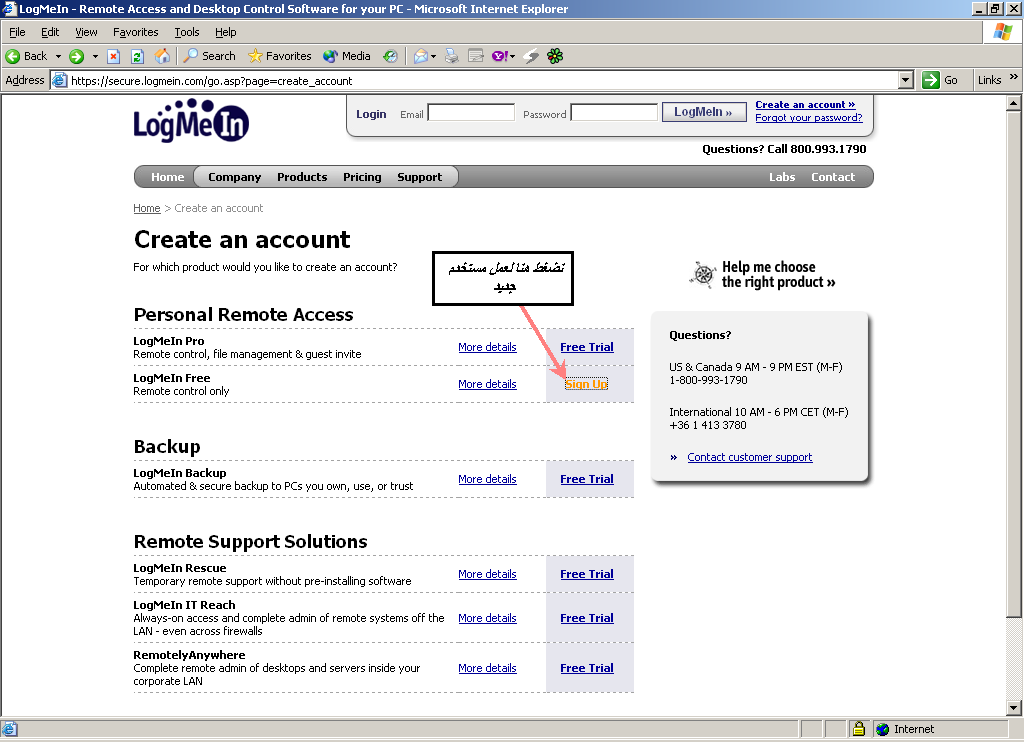Click the Home breadcrumb link
Screen dimensions: 1024x742
146,208
